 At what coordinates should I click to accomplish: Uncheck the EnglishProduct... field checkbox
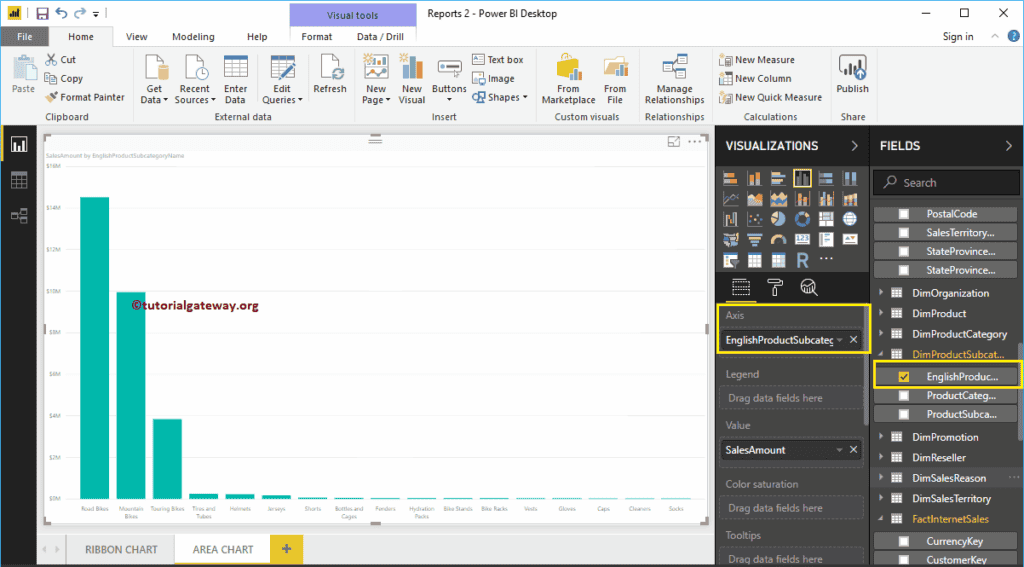click(904, 376)
